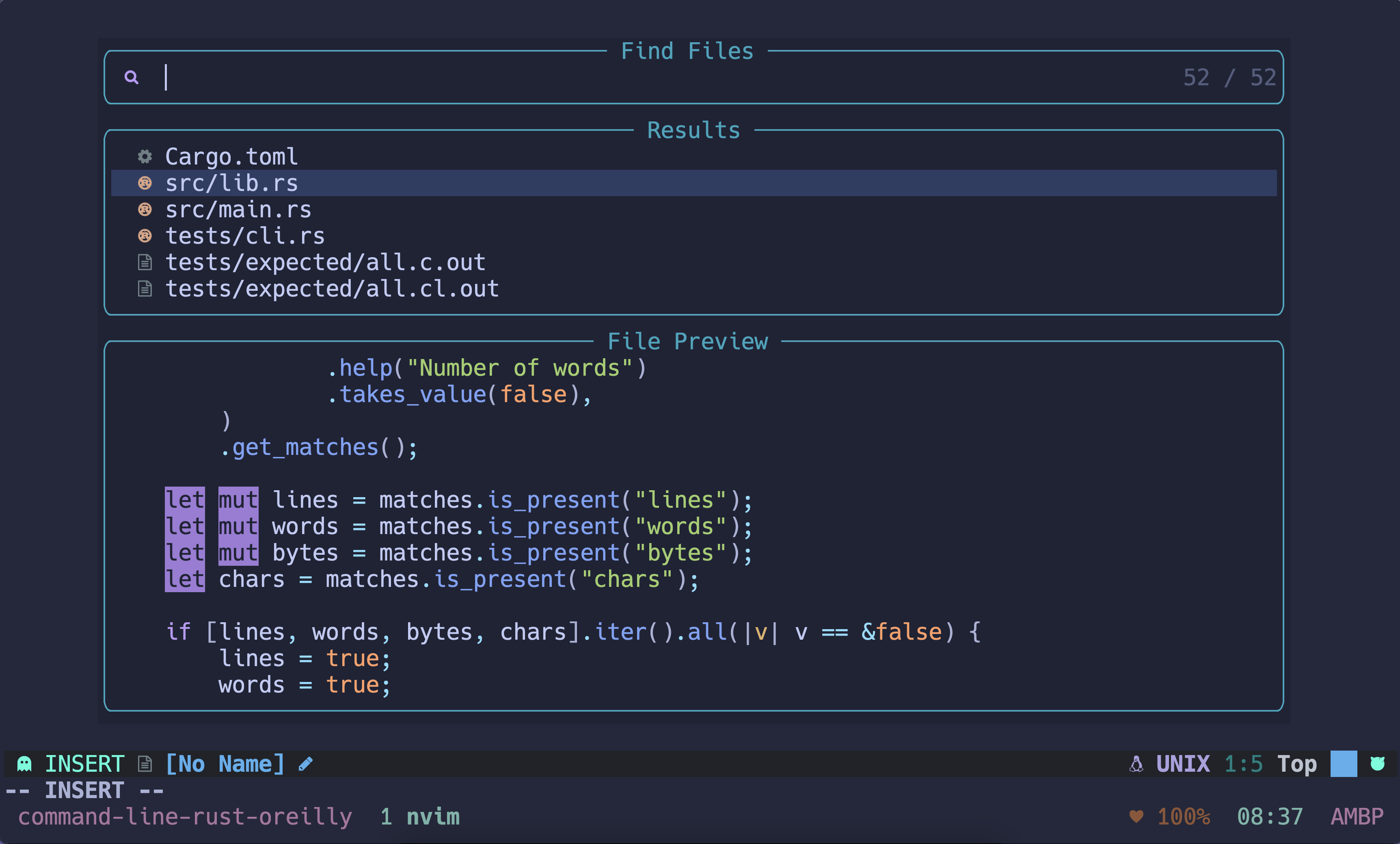Click the document icon beside tests/expected/all.c.out
The height and width of the screenshot is (844, 1400).
pos(145,262)
